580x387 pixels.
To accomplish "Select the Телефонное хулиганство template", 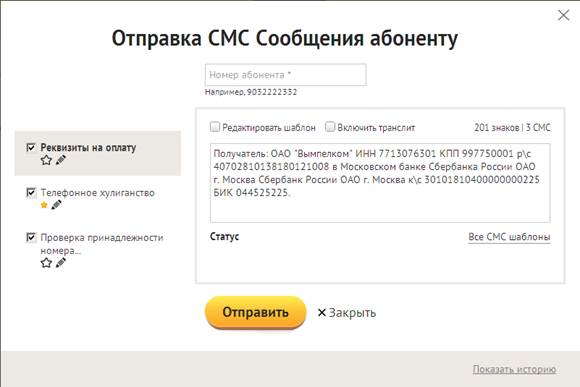I will click(98, 193).
